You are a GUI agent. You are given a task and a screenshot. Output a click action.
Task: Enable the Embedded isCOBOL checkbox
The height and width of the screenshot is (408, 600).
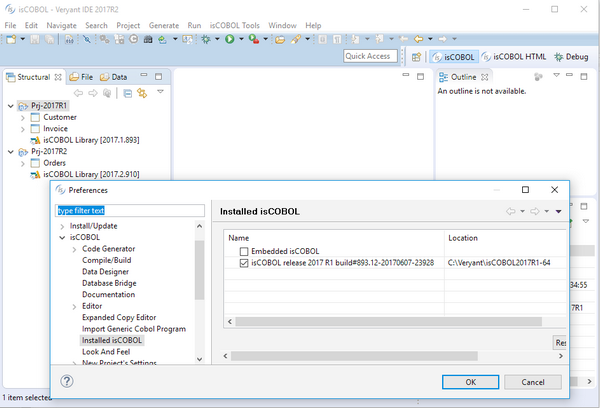(x=244, y=250)
